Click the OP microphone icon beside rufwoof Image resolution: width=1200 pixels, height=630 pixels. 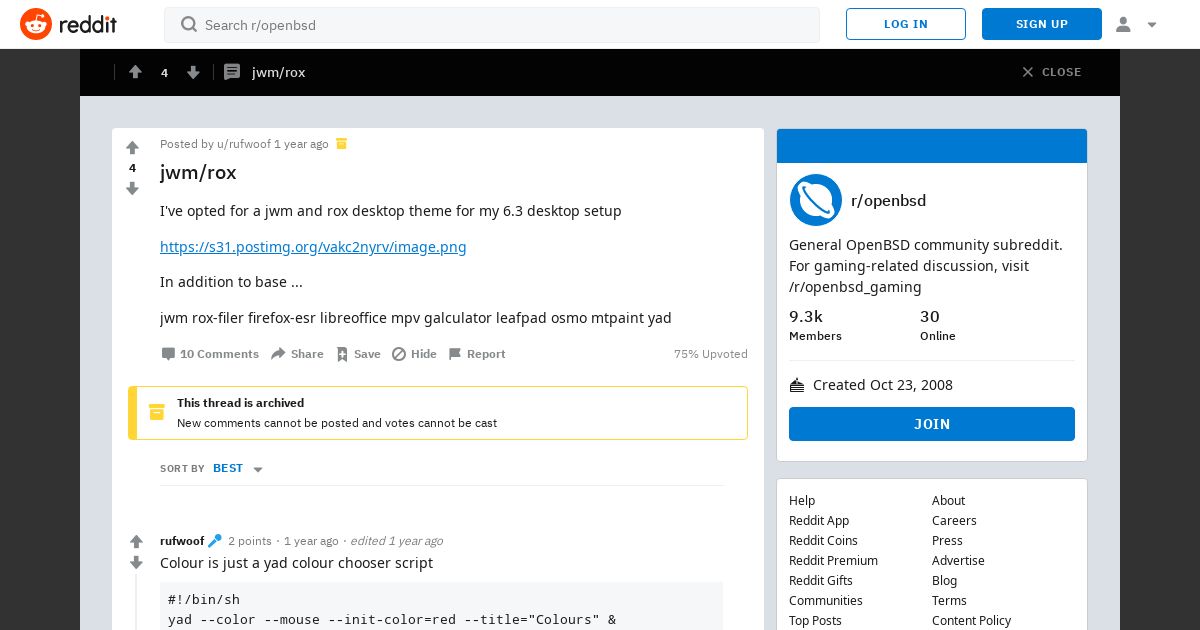point(214,541)
